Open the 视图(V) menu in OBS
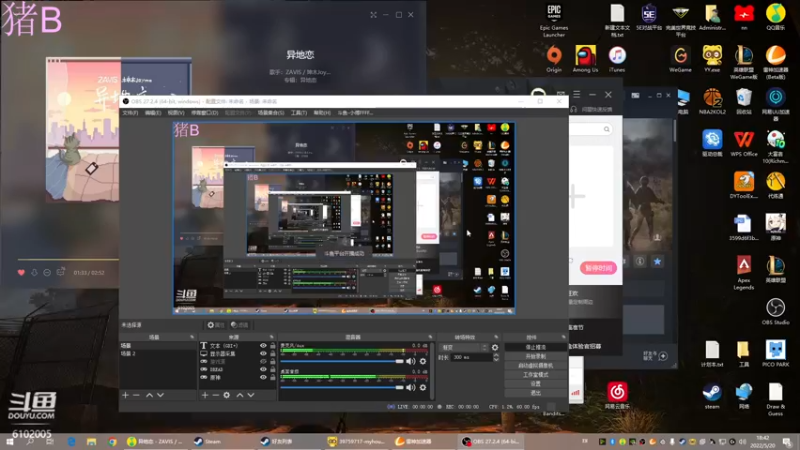800x450 pixels. pyautogui.click(x=176, y=113)
